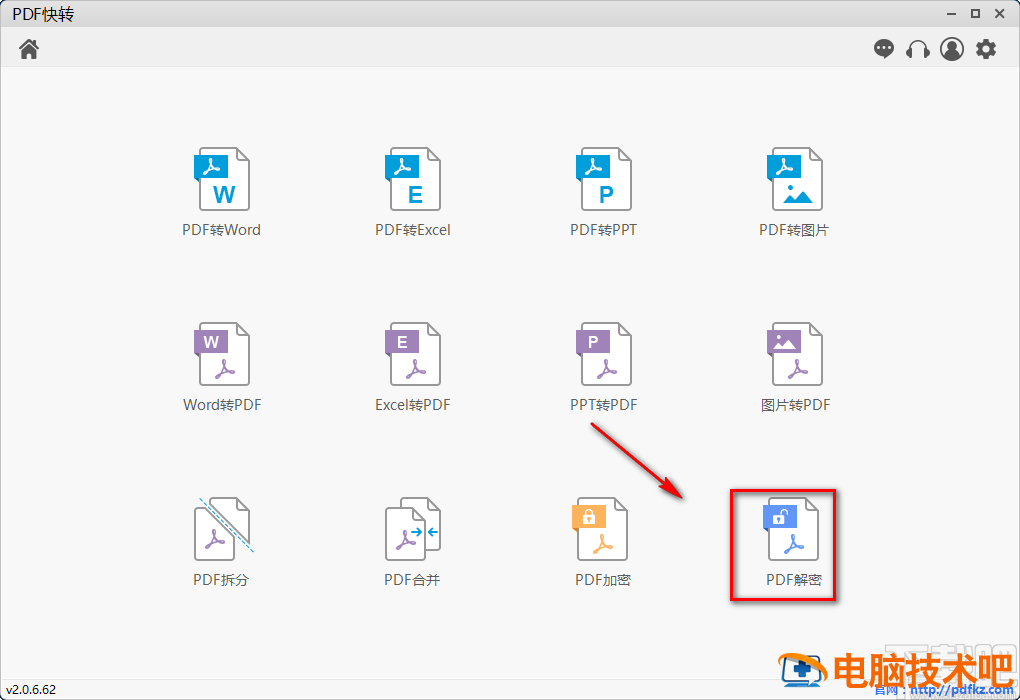
Task: Click the Excel转PDF text label
Action: tap(412, 405)
